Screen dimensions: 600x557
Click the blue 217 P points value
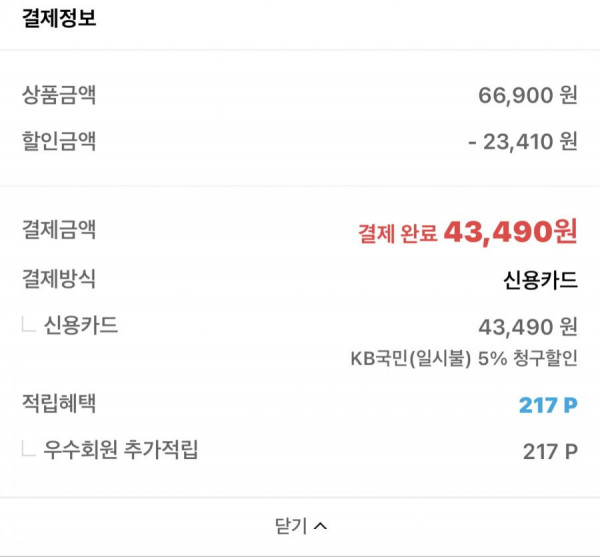[548, 405]
